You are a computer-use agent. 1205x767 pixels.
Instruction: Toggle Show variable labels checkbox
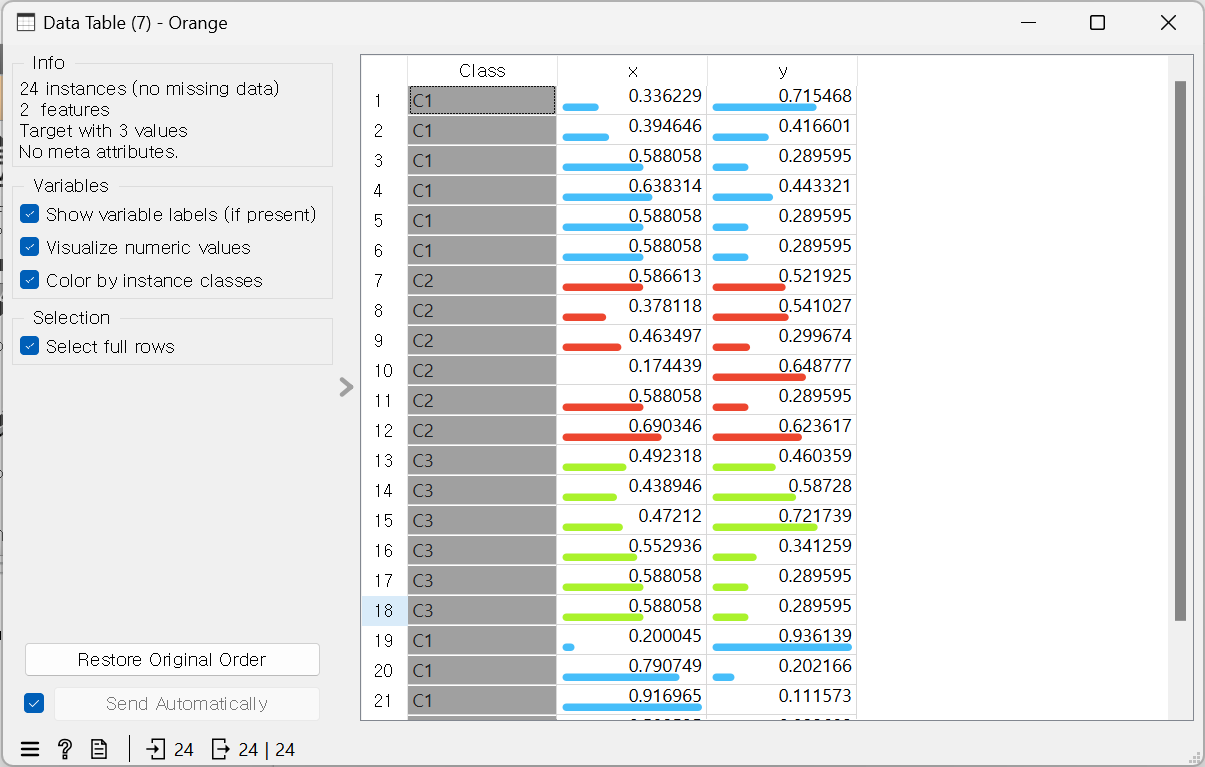(30, 214)
